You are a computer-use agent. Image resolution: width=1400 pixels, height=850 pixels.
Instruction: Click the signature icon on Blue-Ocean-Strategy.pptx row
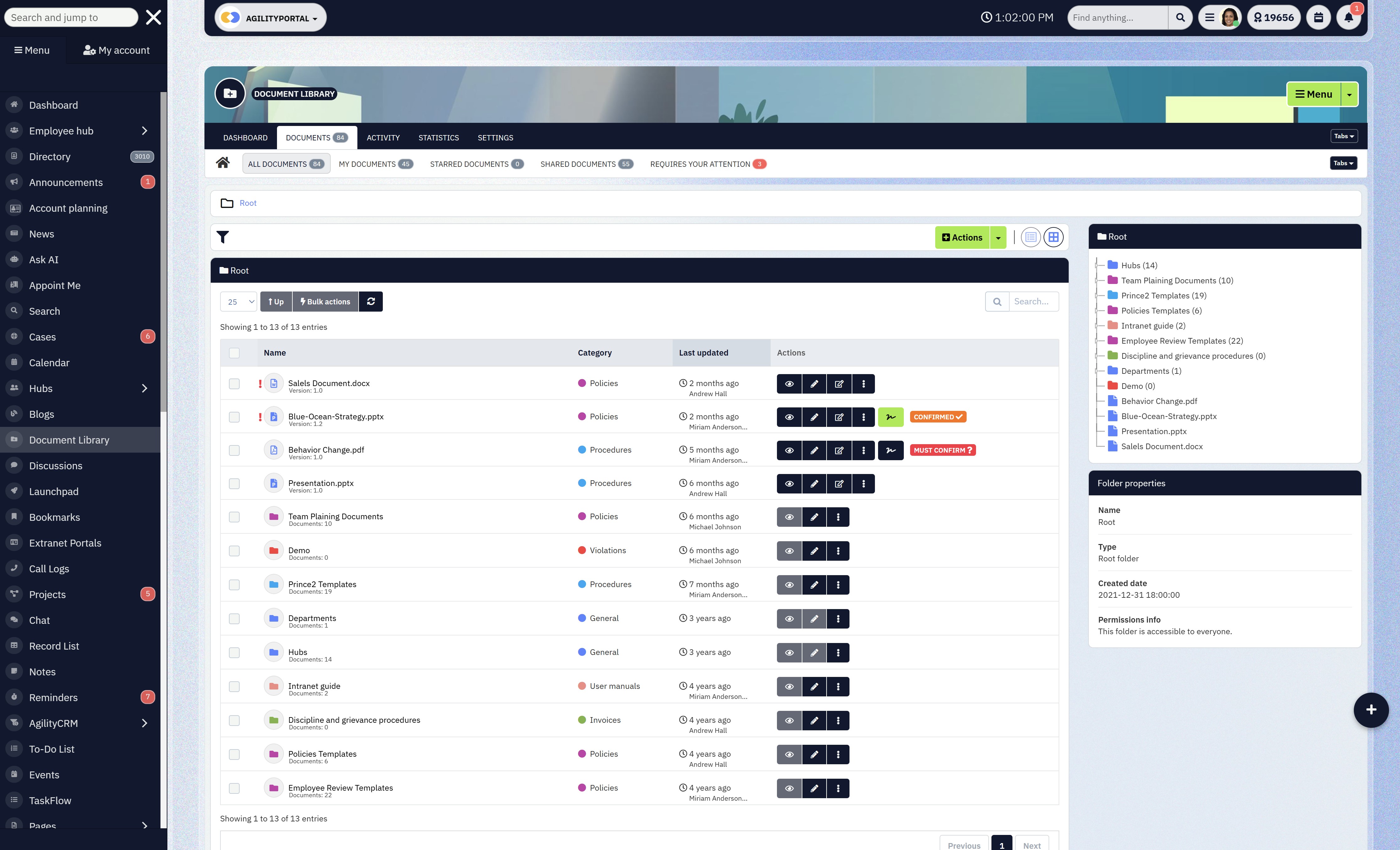coord(890,417)
